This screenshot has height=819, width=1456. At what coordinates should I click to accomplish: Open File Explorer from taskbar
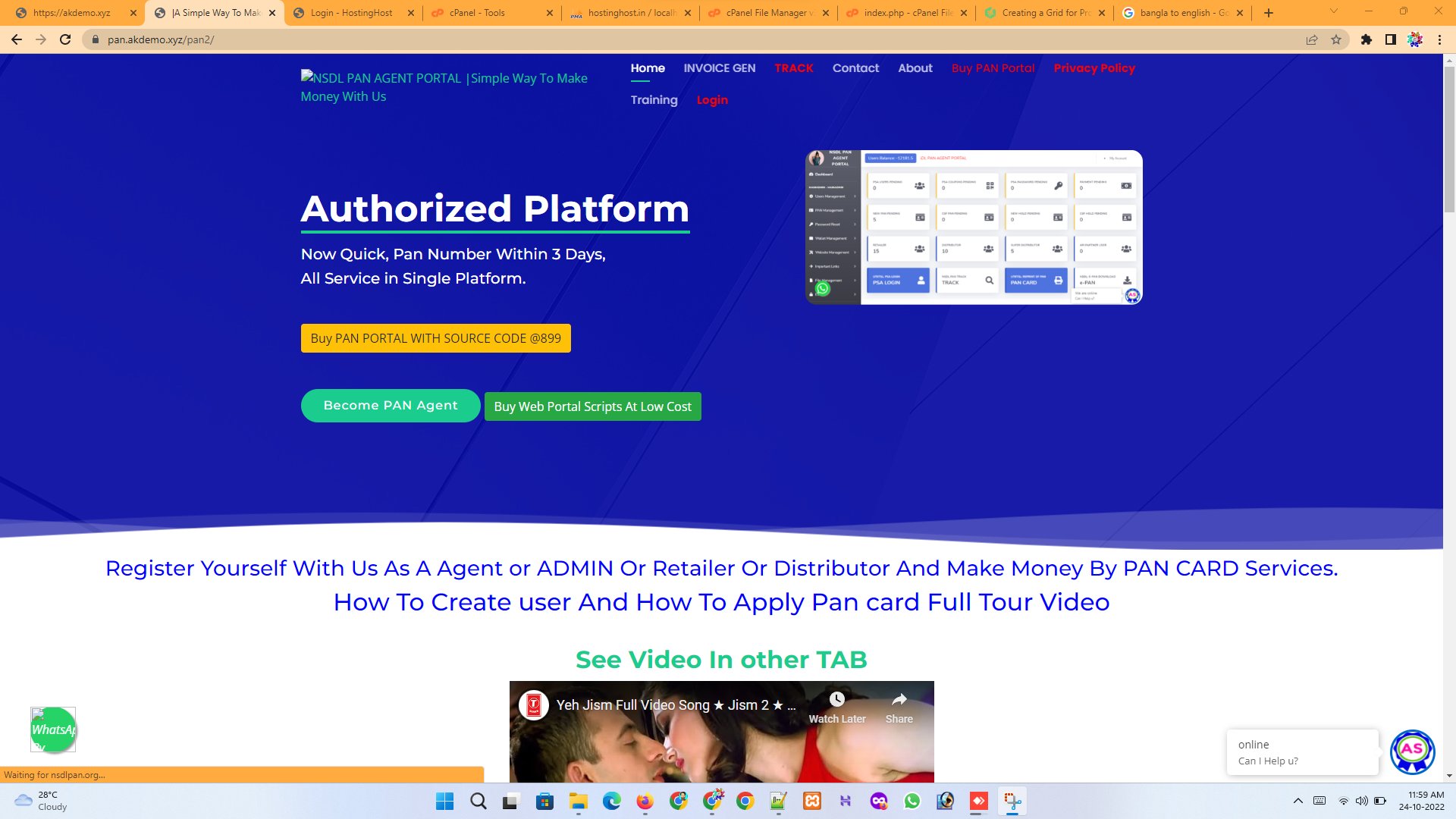pos(579,802)
